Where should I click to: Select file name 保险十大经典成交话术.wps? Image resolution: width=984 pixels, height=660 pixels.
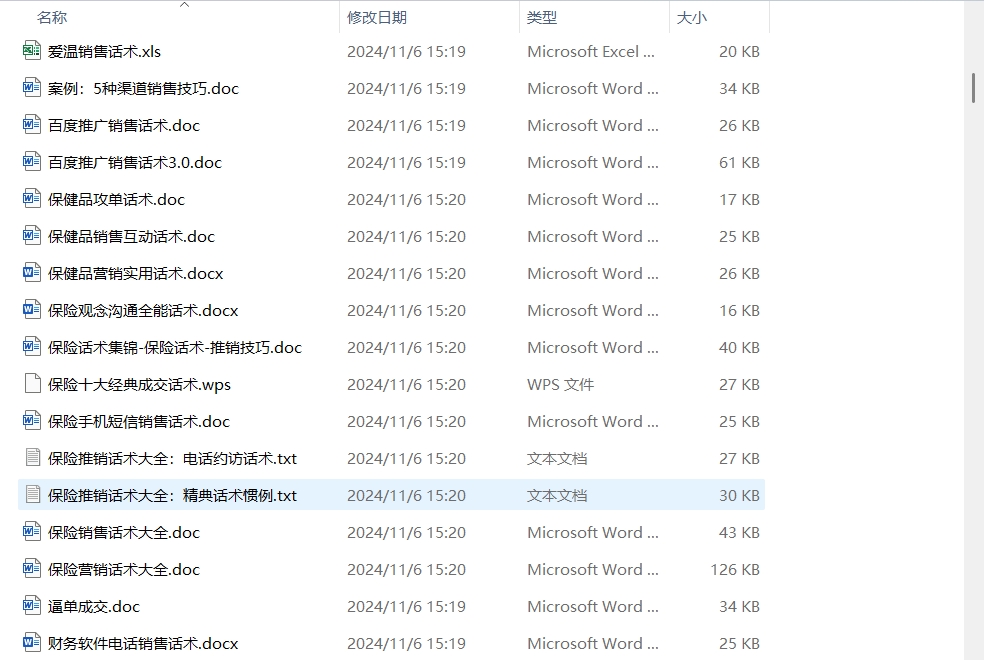pyautogui.click(x=139, y=385)
